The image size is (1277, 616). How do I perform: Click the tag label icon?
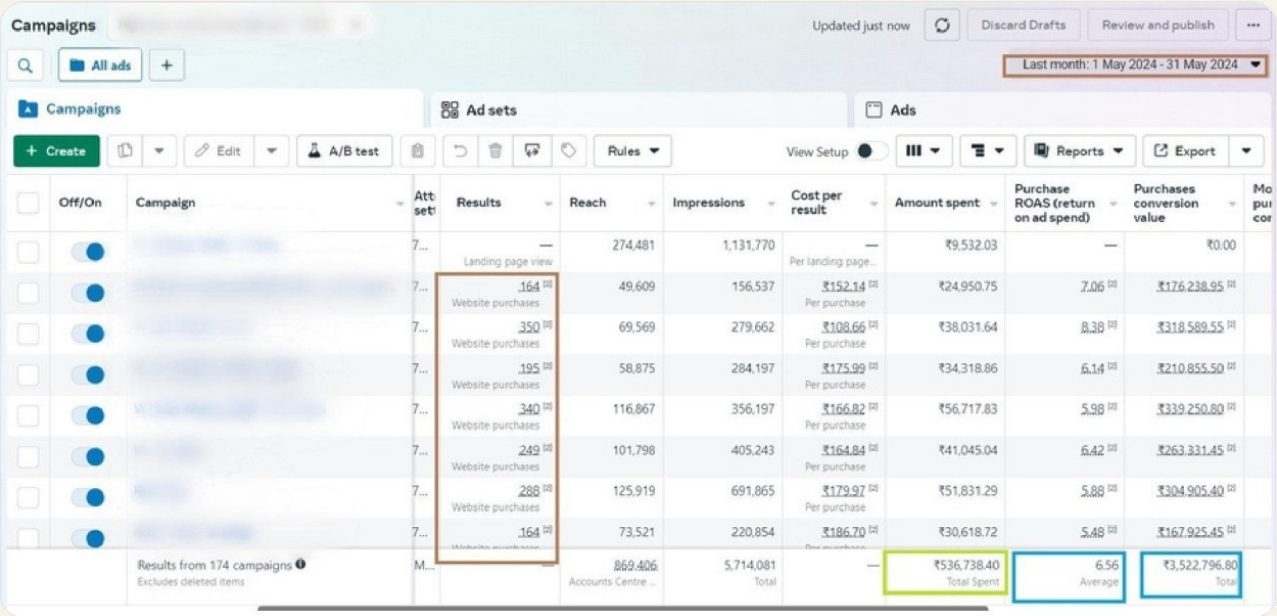pos(568,151)
